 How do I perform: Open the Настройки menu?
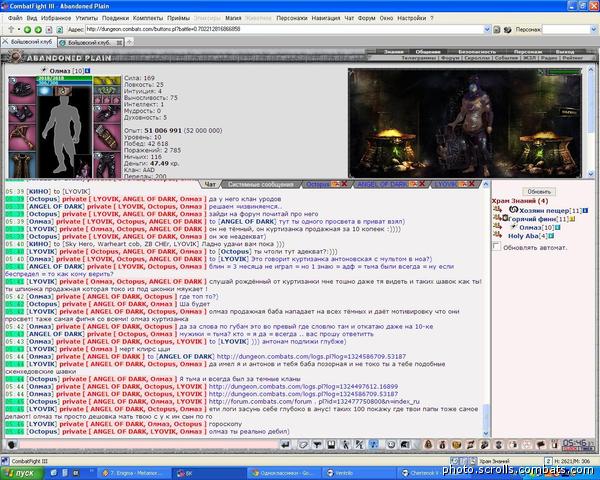411,18
